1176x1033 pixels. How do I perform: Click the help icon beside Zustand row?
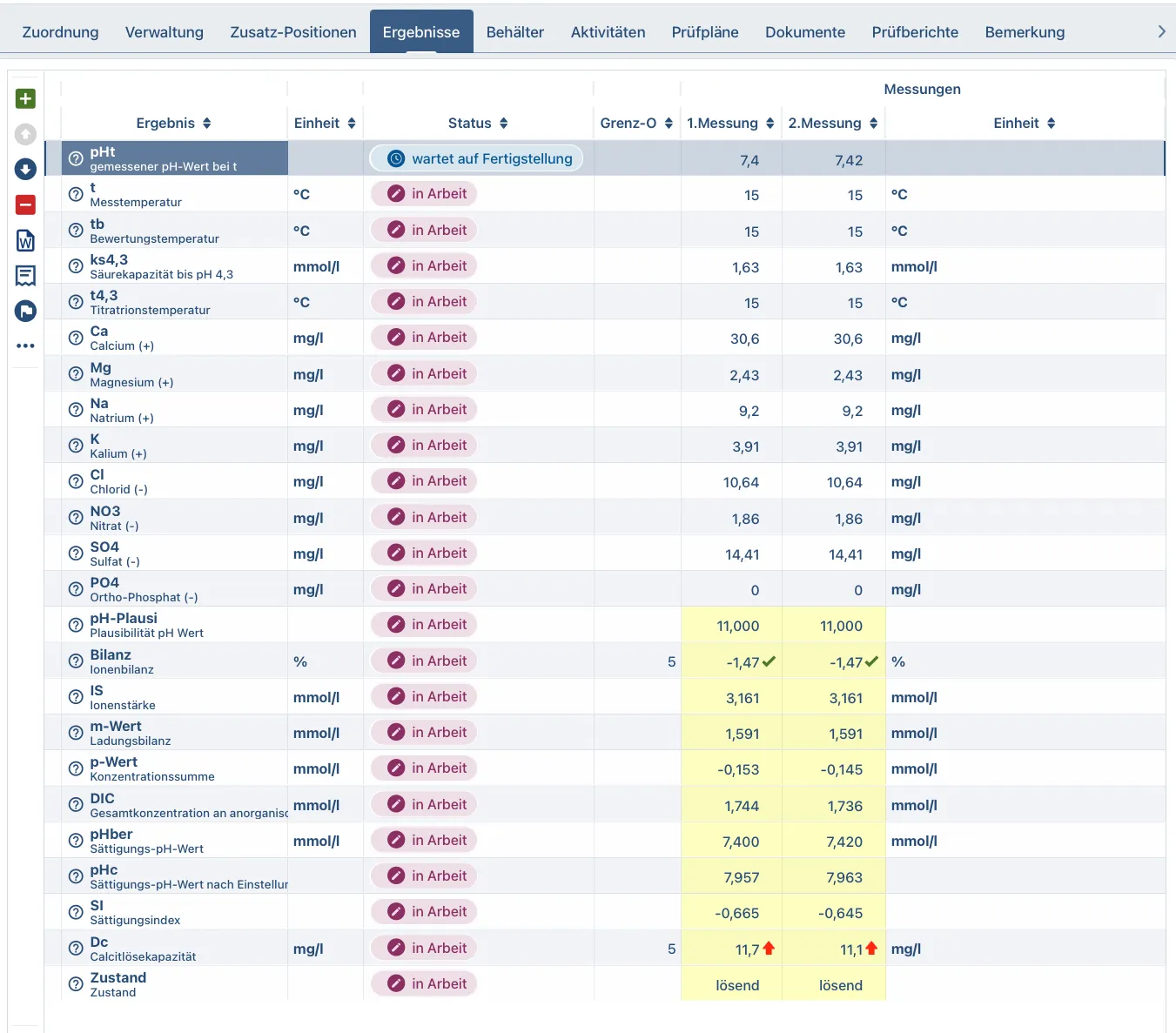(76, 984)
